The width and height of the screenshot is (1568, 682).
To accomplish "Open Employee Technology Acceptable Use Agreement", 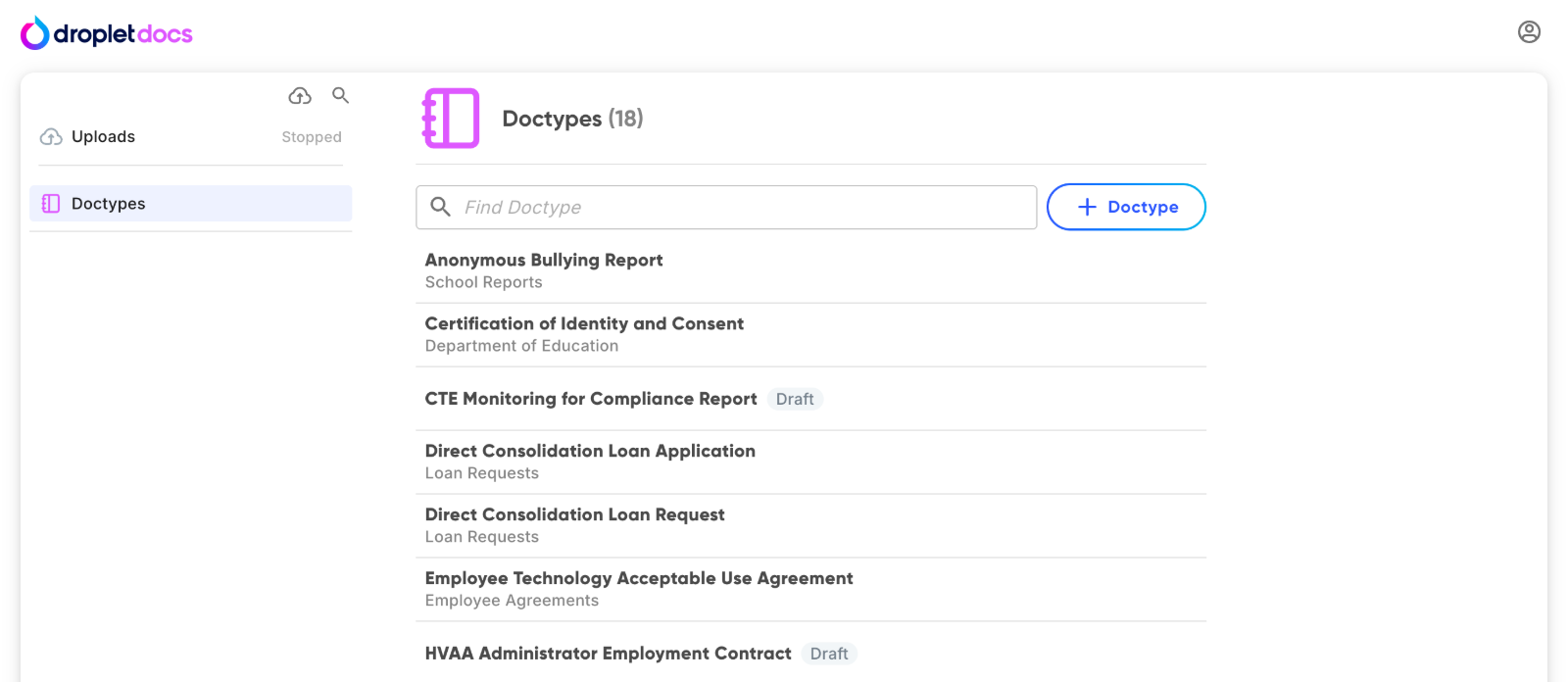I will point(810,590).
